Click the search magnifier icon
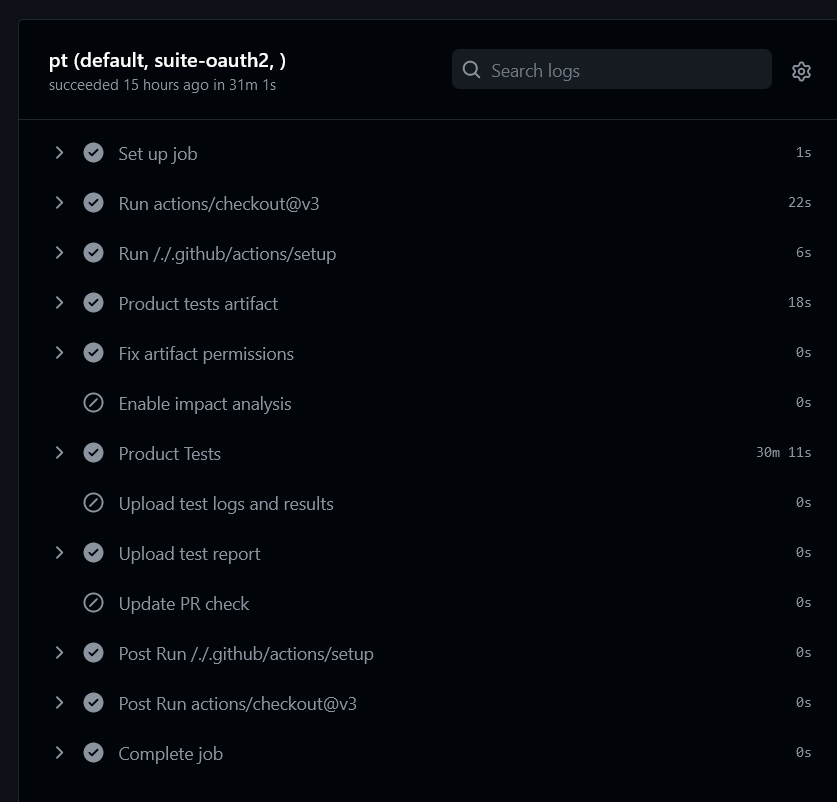This screenshot has height=802, width=837. [x=471, y=69]
